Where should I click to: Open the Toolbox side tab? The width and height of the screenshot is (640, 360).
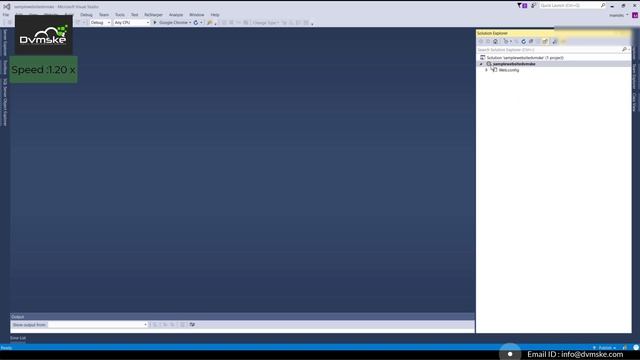pyautogui.click(x=5, y=68)
